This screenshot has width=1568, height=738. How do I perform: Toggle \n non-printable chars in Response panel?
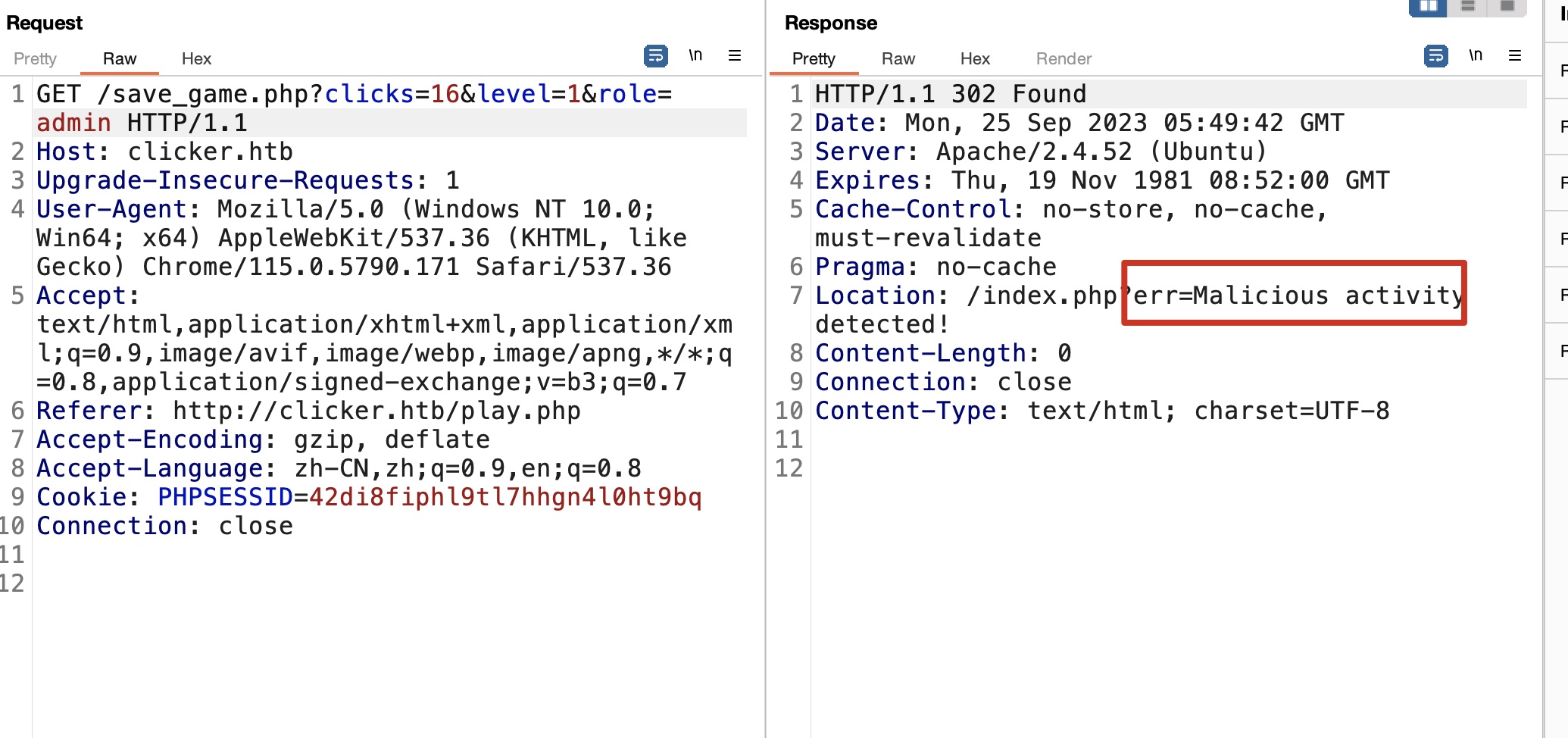[x=1476, y=55]
